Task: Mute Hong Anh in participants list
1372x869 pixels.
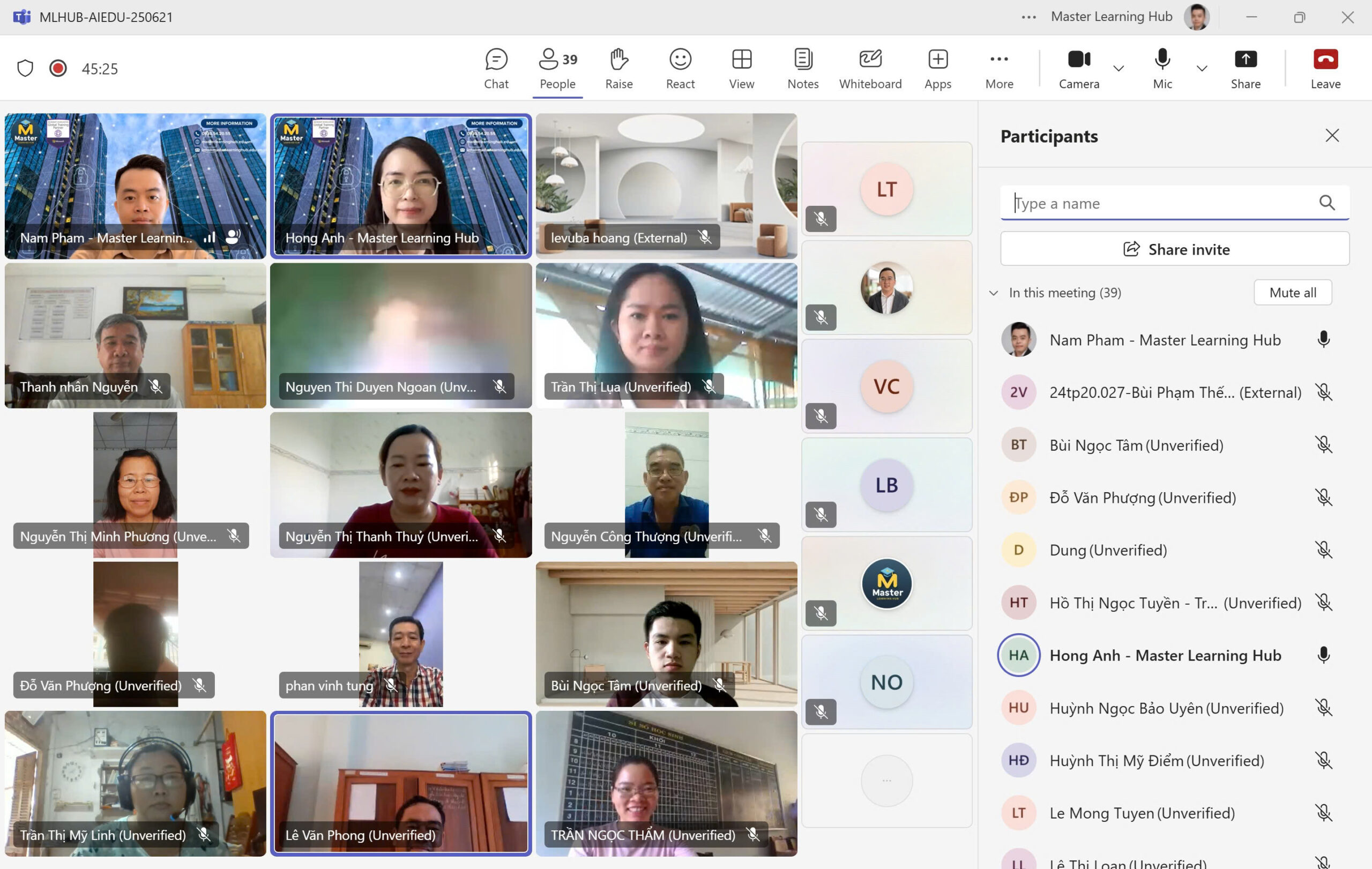Action: click(1323, 655)
